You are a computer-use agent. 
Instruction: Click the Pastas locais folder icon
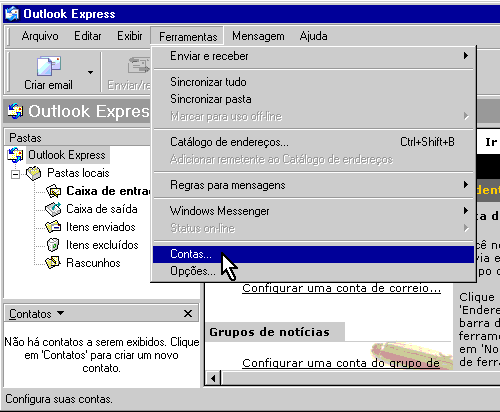pyautogui.click(x=34, y=173)
